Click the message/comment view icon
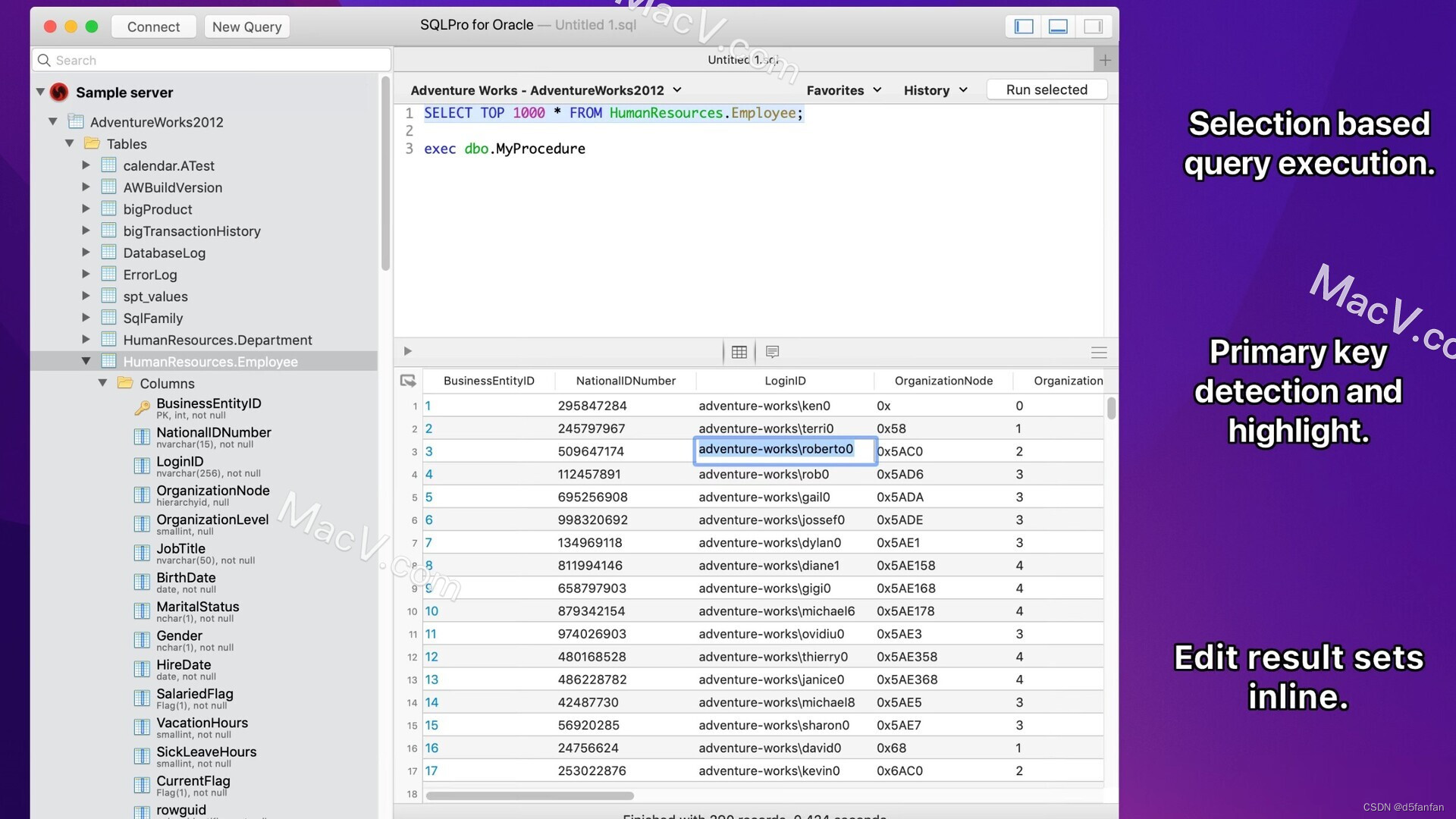This screenshot has height=819, width=1456. click(x=773, y=352)
